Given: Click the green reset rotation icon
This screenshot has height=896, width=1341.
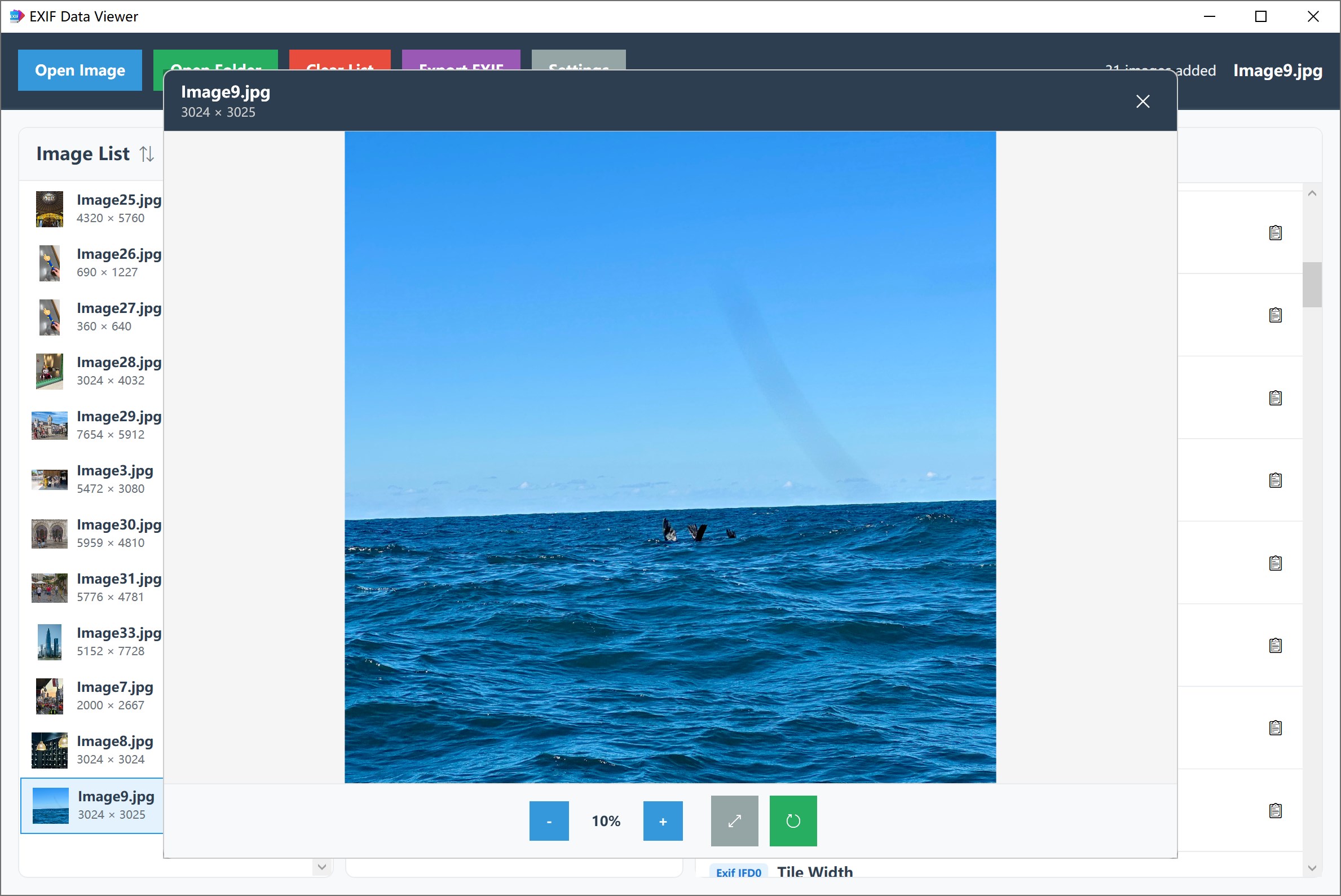Looking at the screenshot, I should [x=792, y=820].
